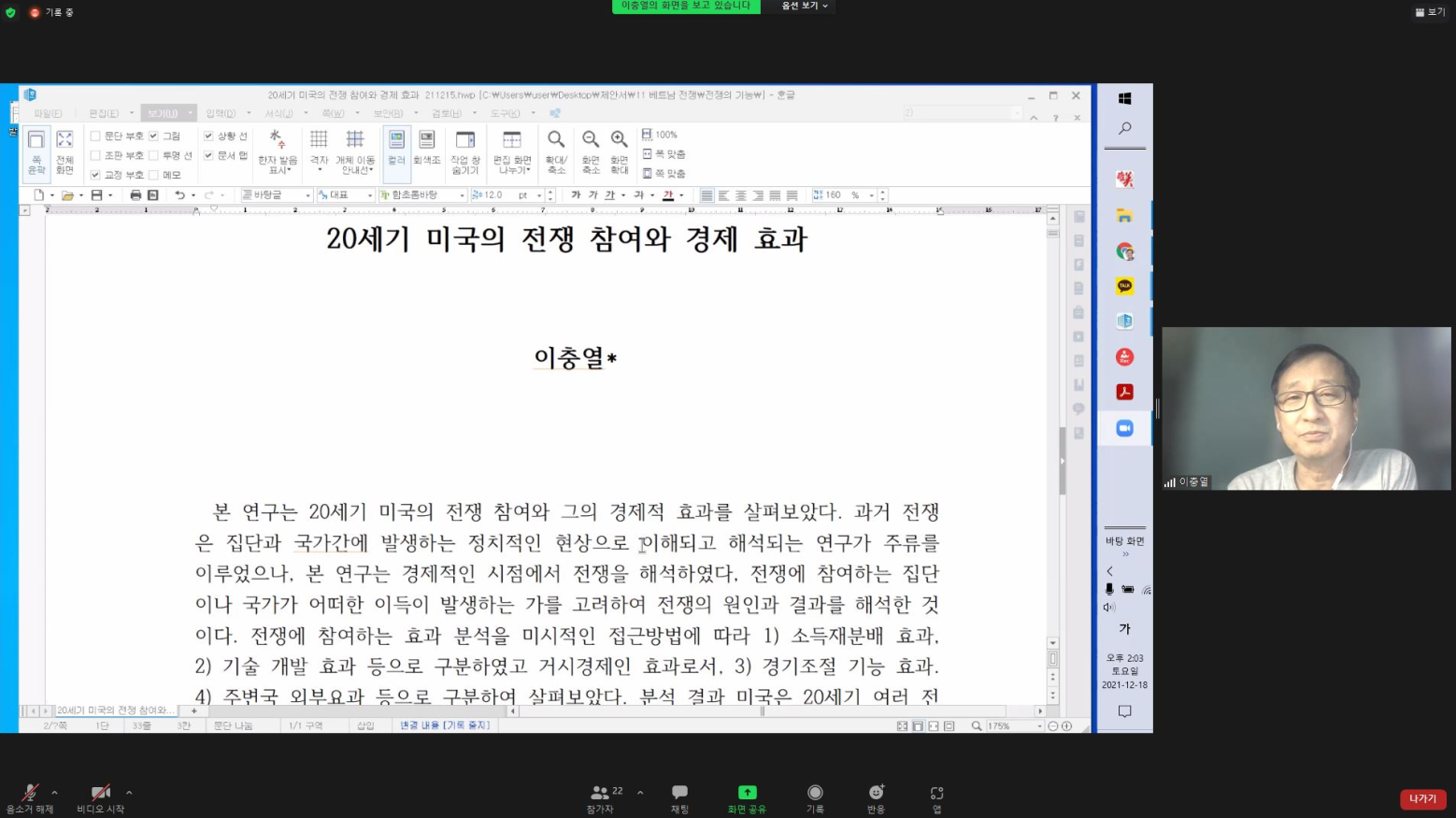Toggle the 문서 탭 checkbox
The image size is (1456, 818).
(x=208, y=156)
